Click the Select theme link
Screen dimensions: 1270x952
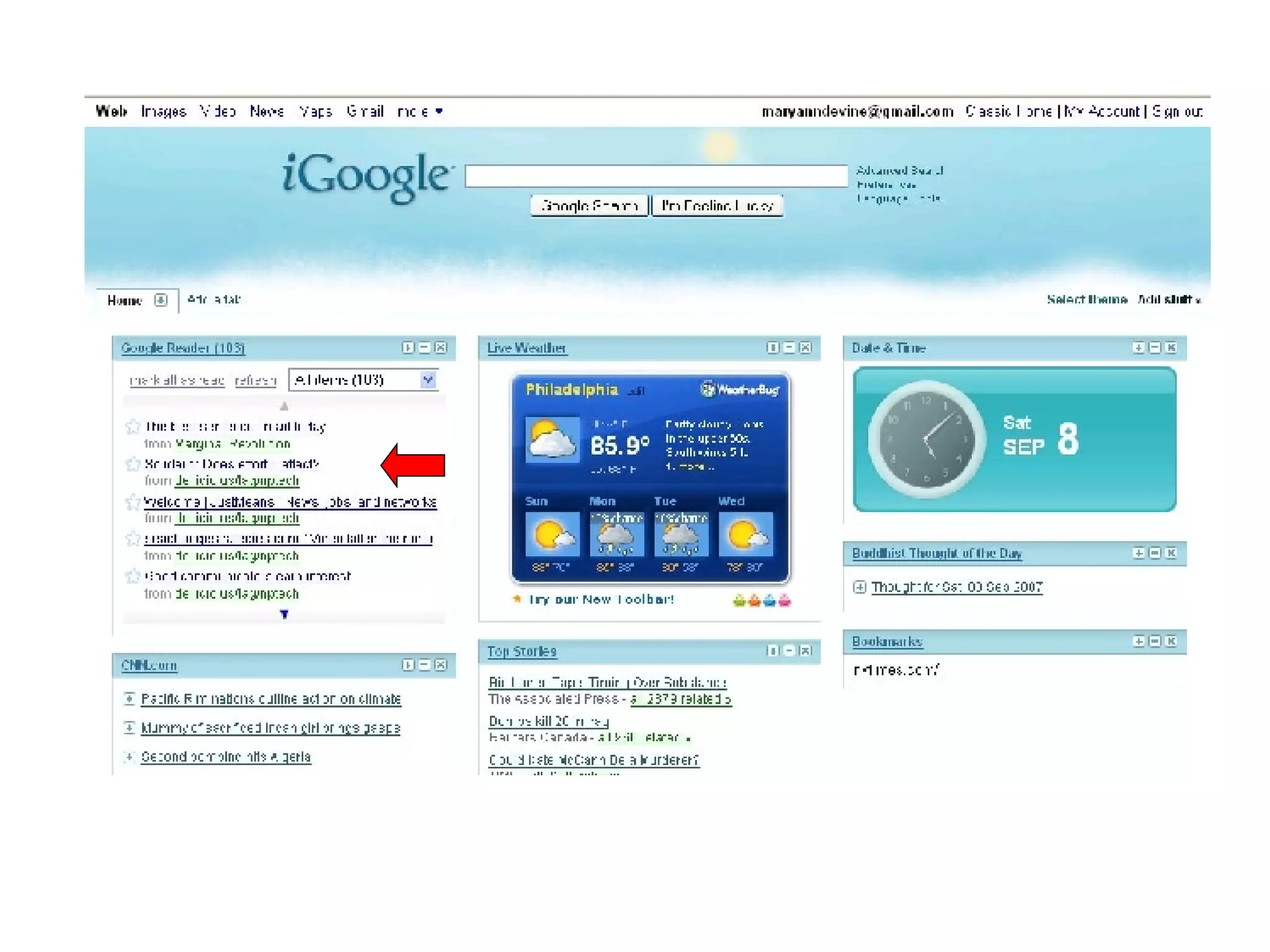click(1086, 299)
